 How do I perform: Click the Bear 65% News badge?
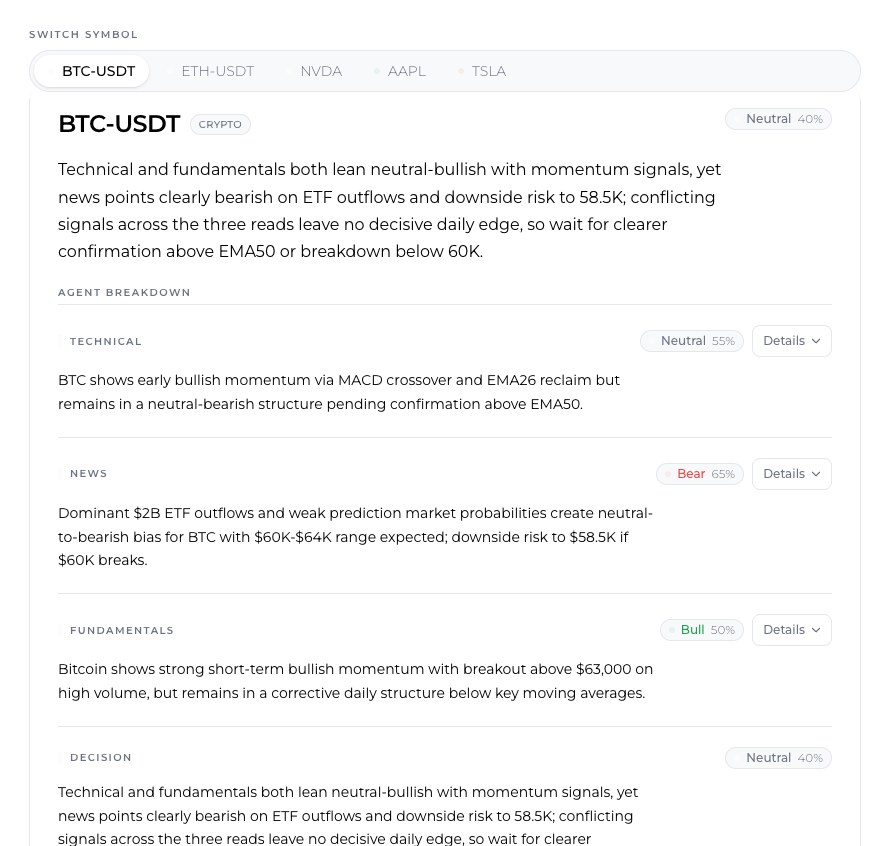point(700,474)
